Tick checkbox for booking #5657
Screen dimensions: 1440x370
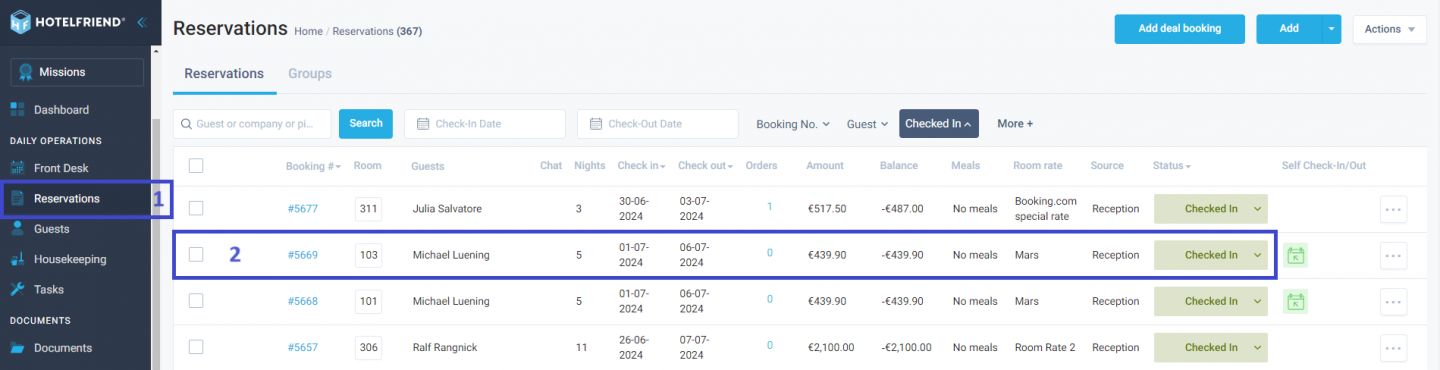pos(196,347)
